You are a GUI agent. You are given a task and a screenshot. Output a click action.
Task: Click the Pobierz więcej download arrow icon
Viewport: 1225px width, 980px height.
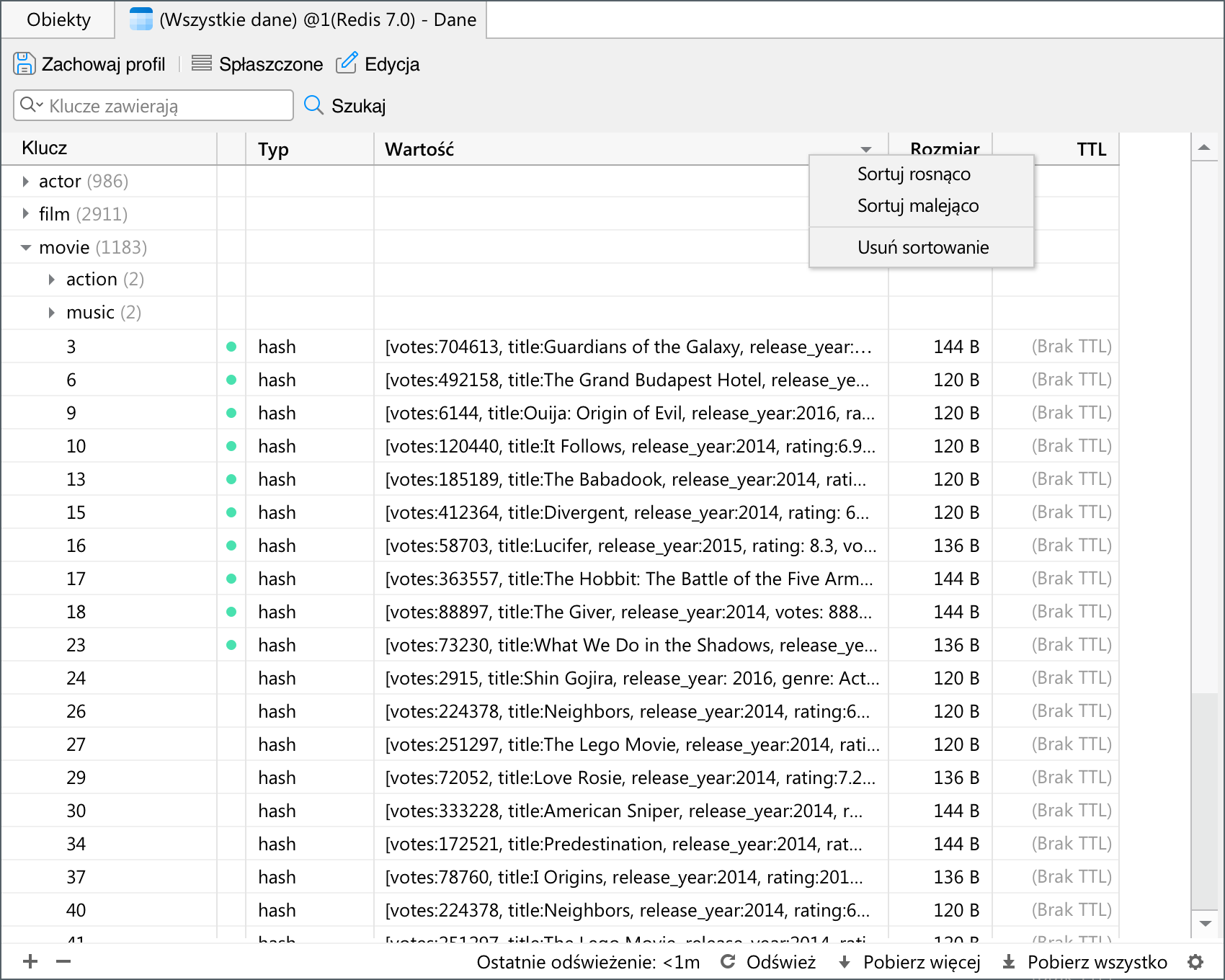[x=845, y=962]
